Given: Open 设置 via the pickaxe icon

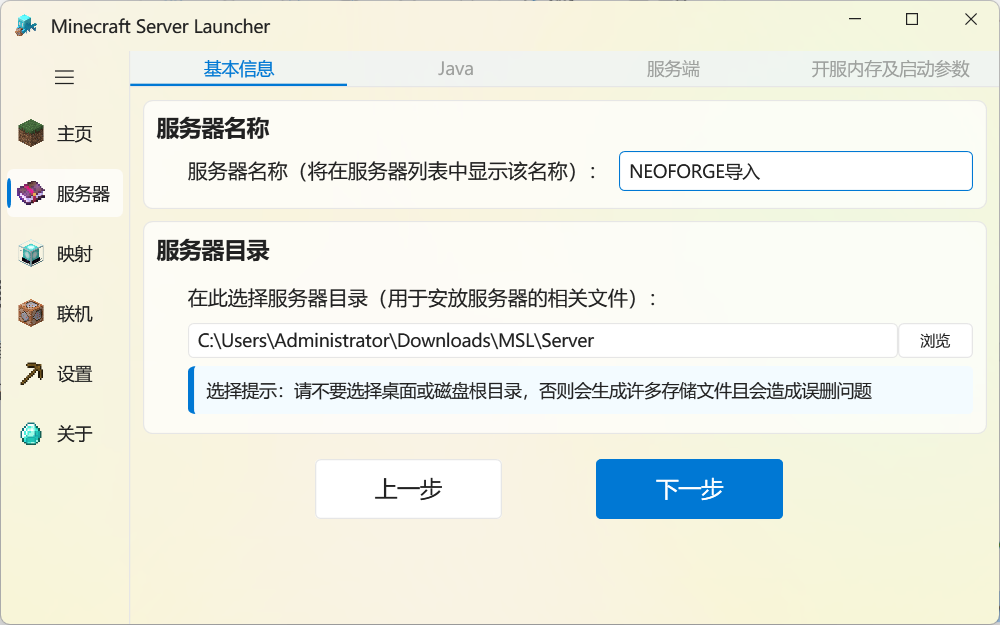Looking at the screenshot, I should point(32,374).
